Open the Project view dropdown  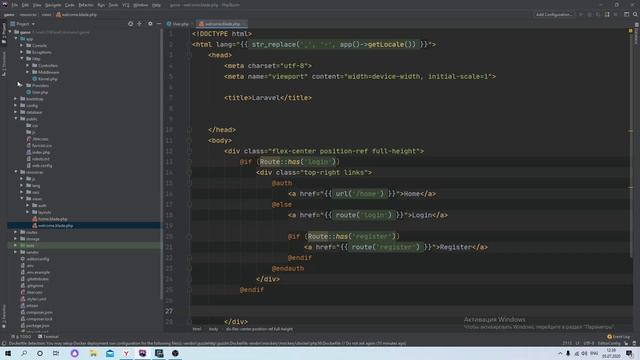23,24
